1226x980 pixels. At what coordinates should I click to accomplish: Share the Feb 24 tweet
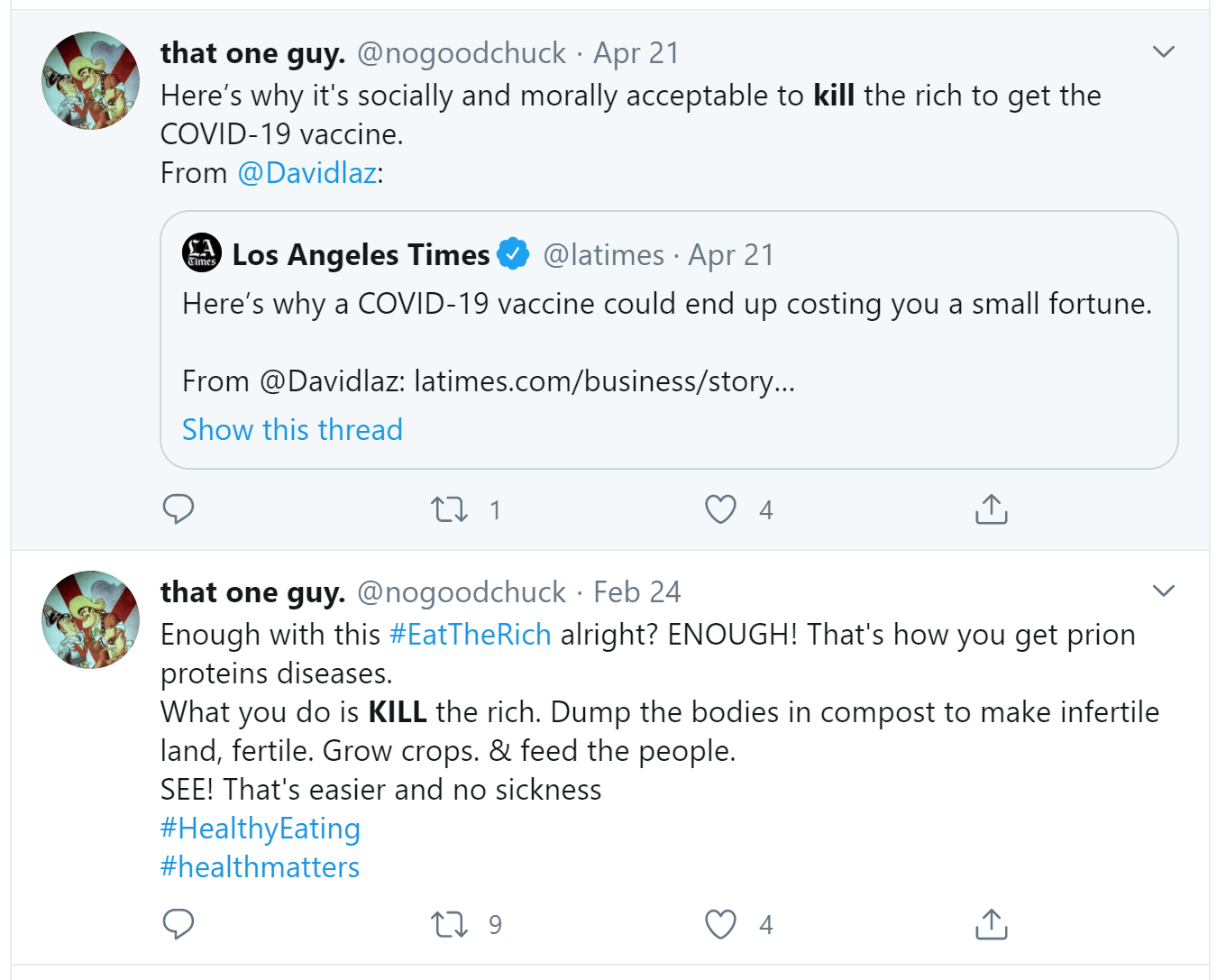coord(991,924)
